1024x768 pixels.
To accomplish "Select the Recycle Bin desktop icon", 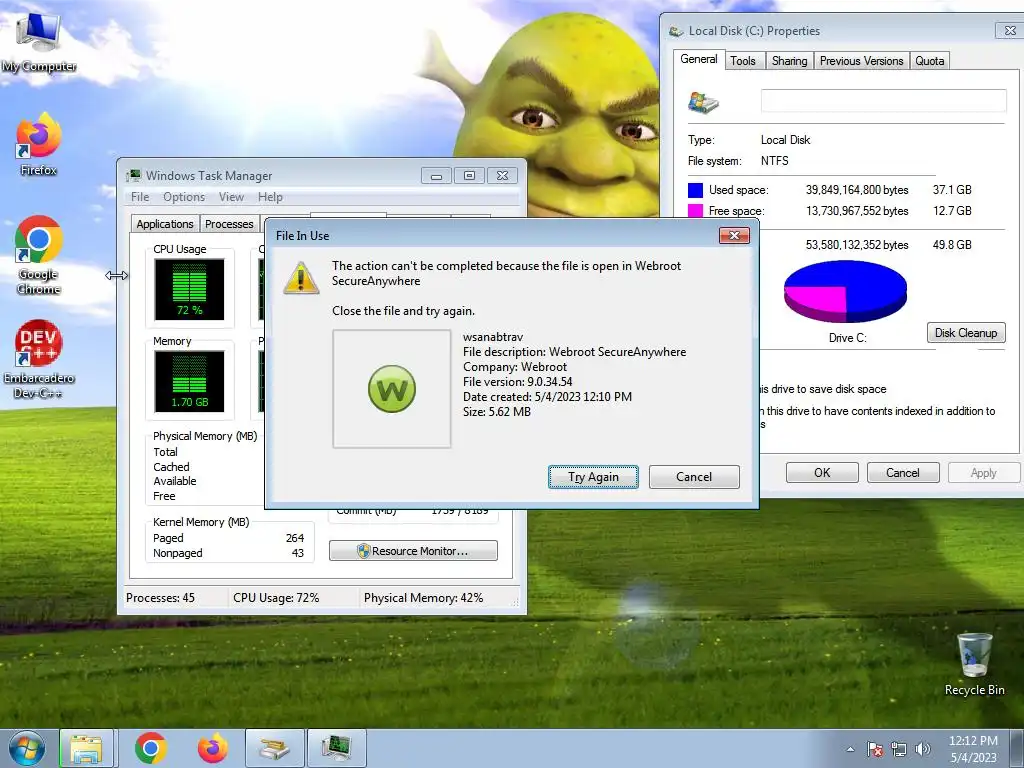I will (x=974, y=664).
